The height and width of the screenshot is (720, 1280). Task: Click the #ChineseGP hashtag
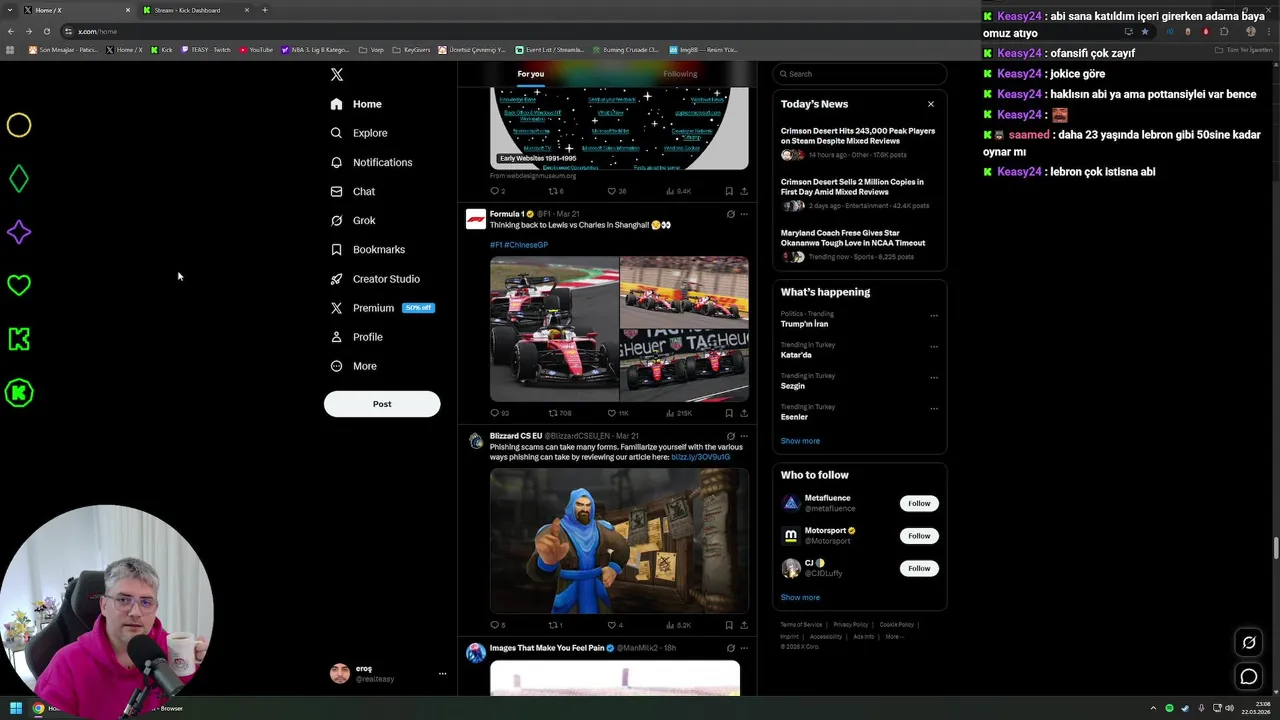click(526, 245)
